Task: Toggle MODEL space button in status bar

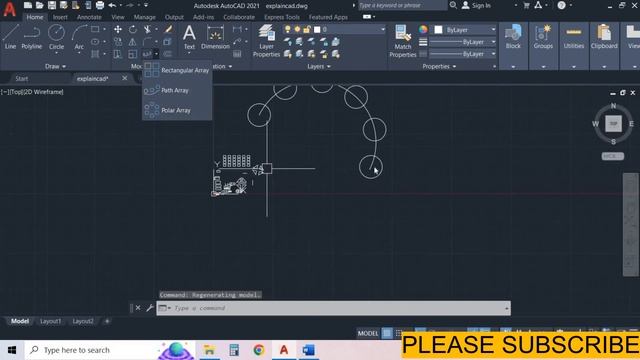Action: point(368,333)
